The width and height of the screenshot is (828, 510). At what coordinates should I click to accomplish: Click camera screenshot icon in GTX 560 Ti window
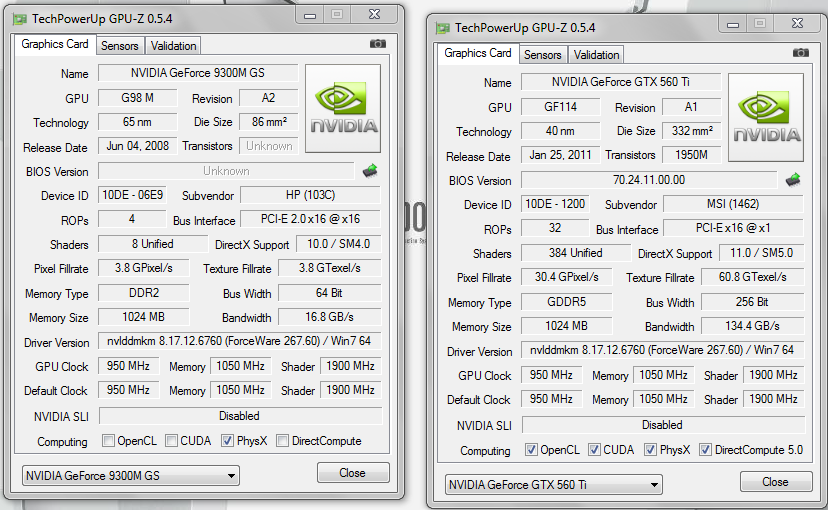click(x=801, y=53)
